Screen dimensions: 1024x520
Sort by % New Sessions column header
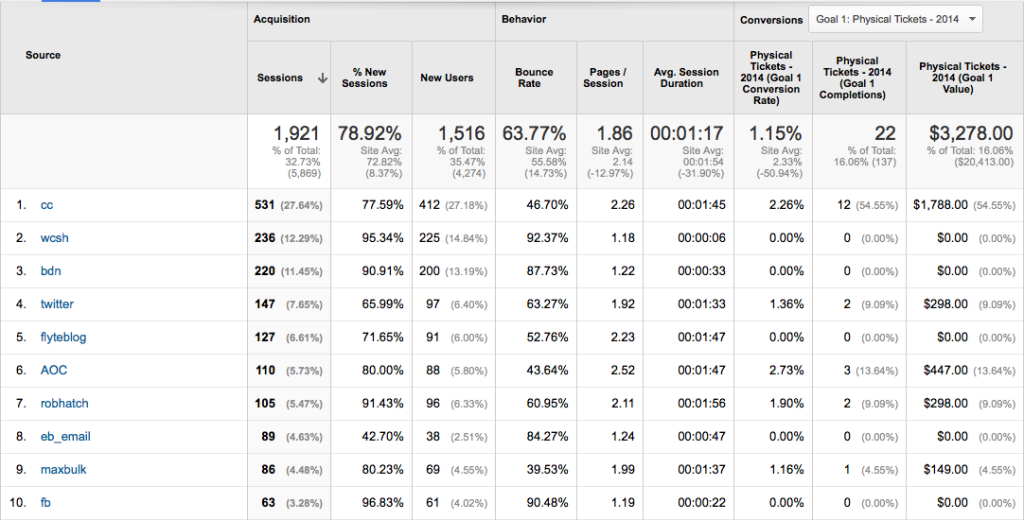364,78
